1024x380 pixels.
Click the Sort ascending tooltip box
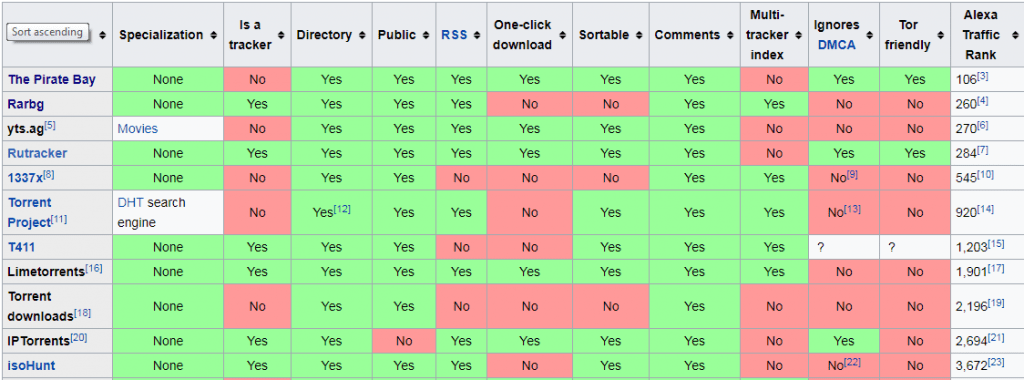(x=48, y=32)
